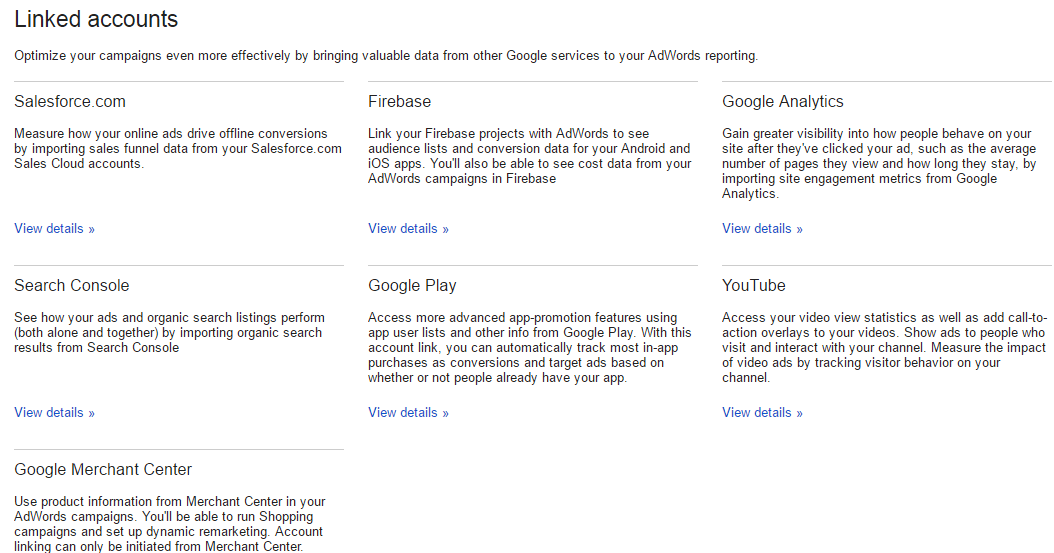Click the Firebase description about linking projects
Viewport: 1054px width, 553px height.
pyautogui.click(x=530, y=156)
